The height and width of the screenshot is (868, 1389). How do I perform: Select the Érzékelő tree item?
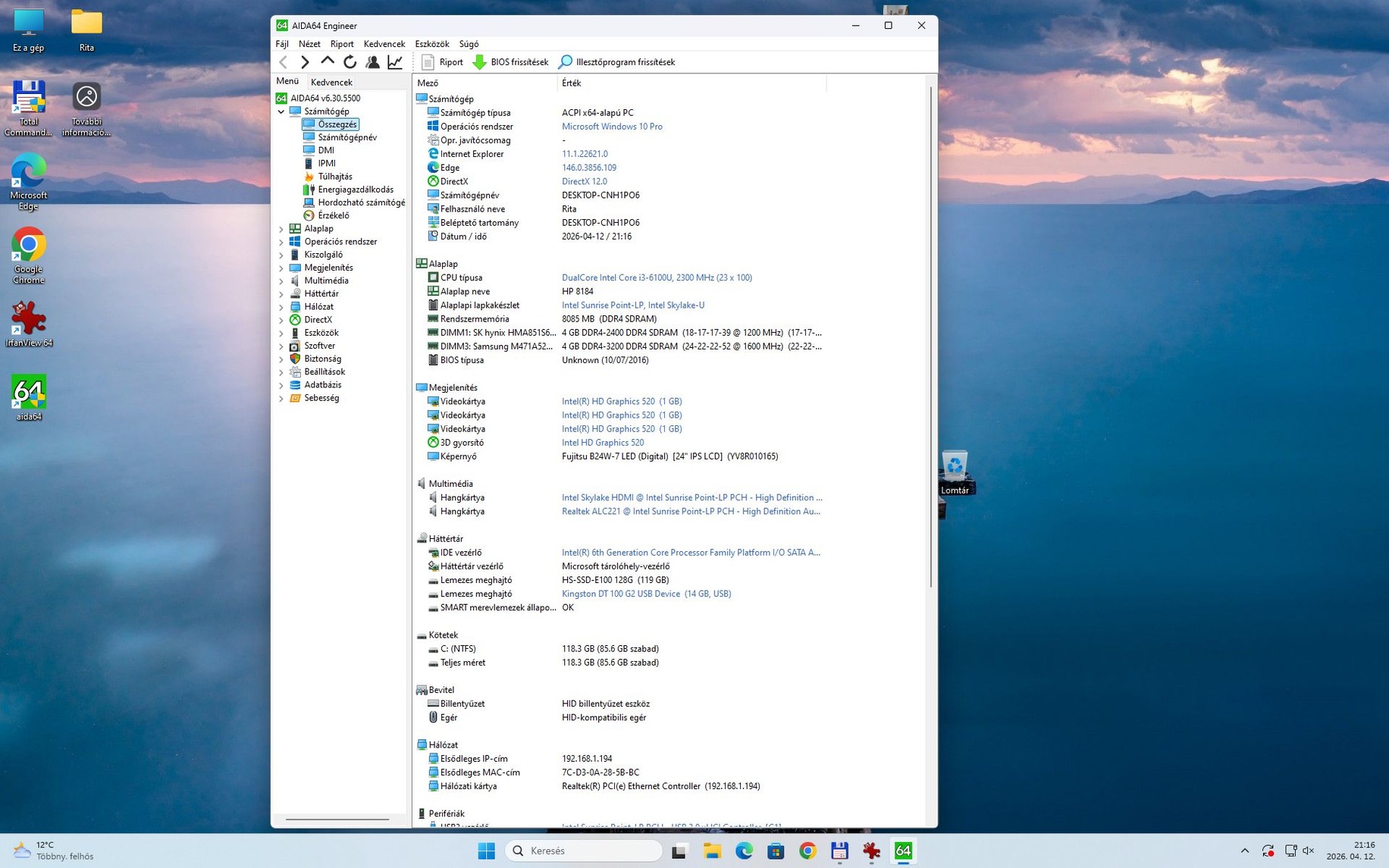click(x=333, y=215)
